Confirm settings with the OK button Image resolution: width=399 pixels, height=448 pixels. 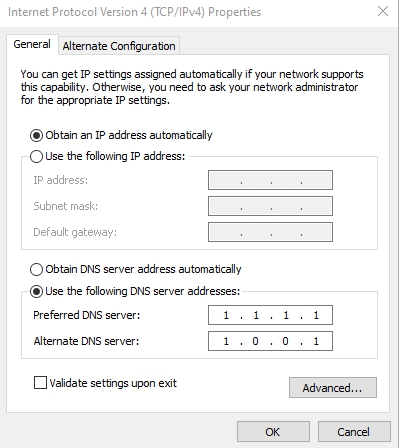273,432
